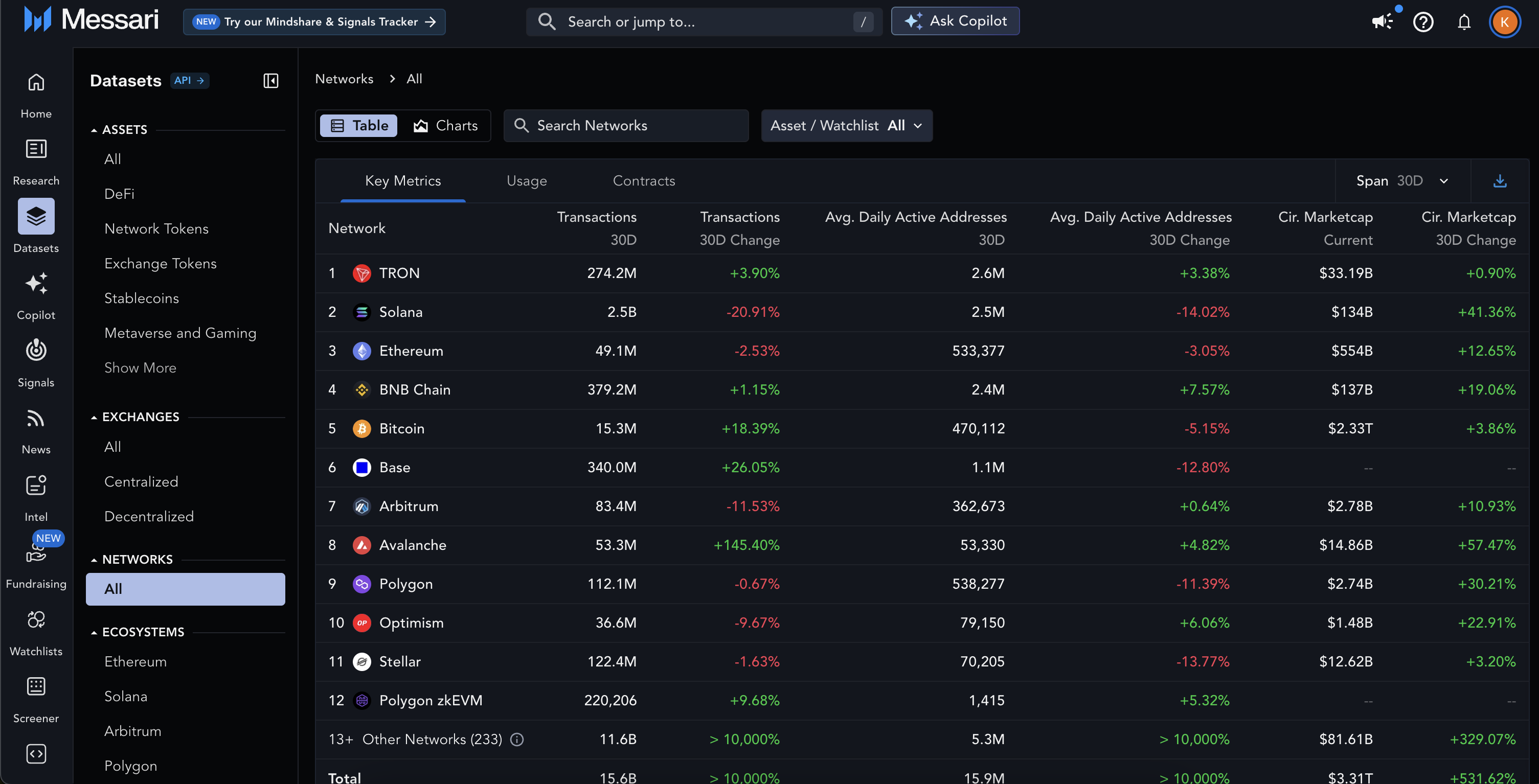Open Stablecoins dataset
The width and height of the screenshot is (1539, 784).
[x=142, y=298]
